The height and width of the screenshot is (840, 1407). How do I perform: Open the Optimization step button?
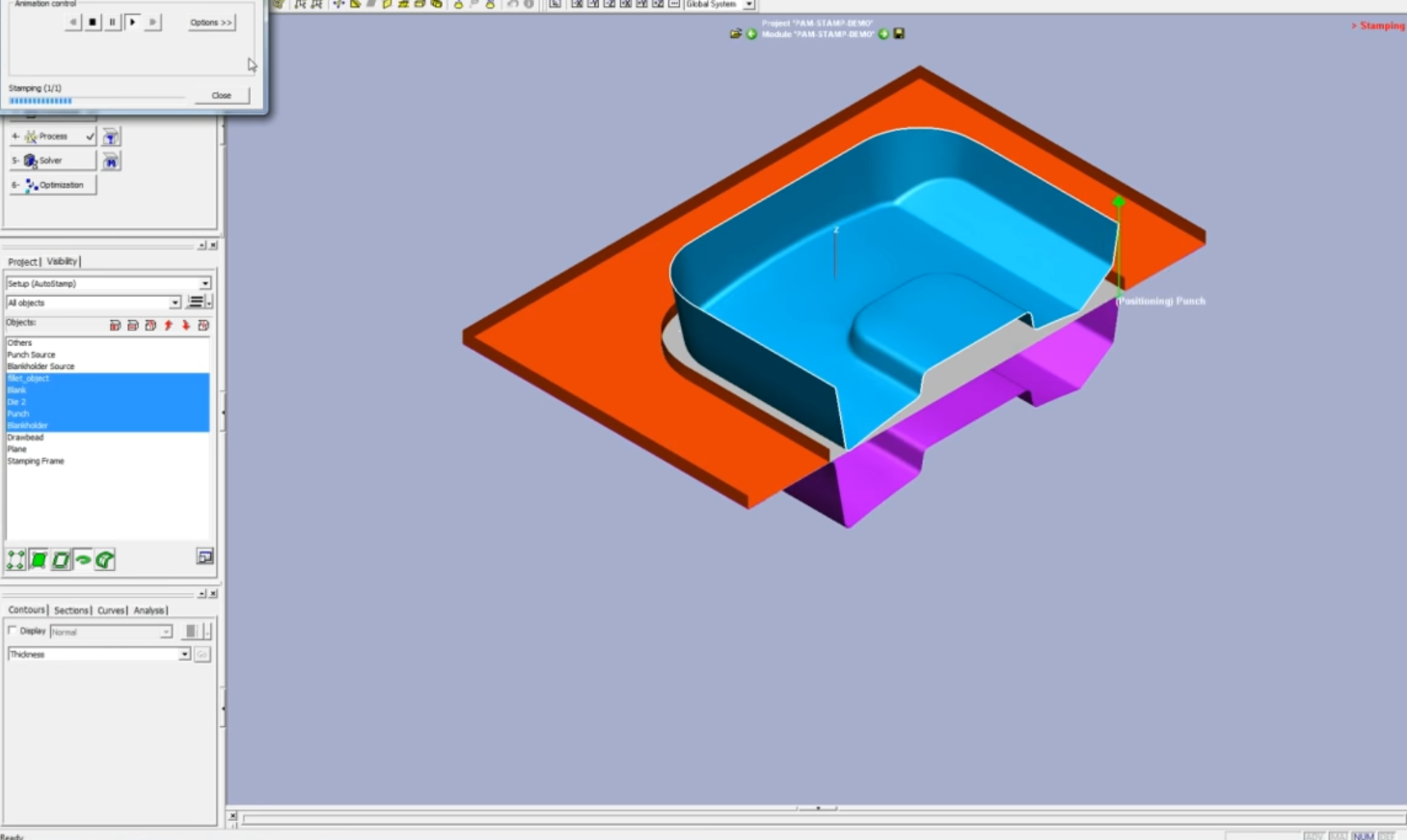click(x=53, y=185)
